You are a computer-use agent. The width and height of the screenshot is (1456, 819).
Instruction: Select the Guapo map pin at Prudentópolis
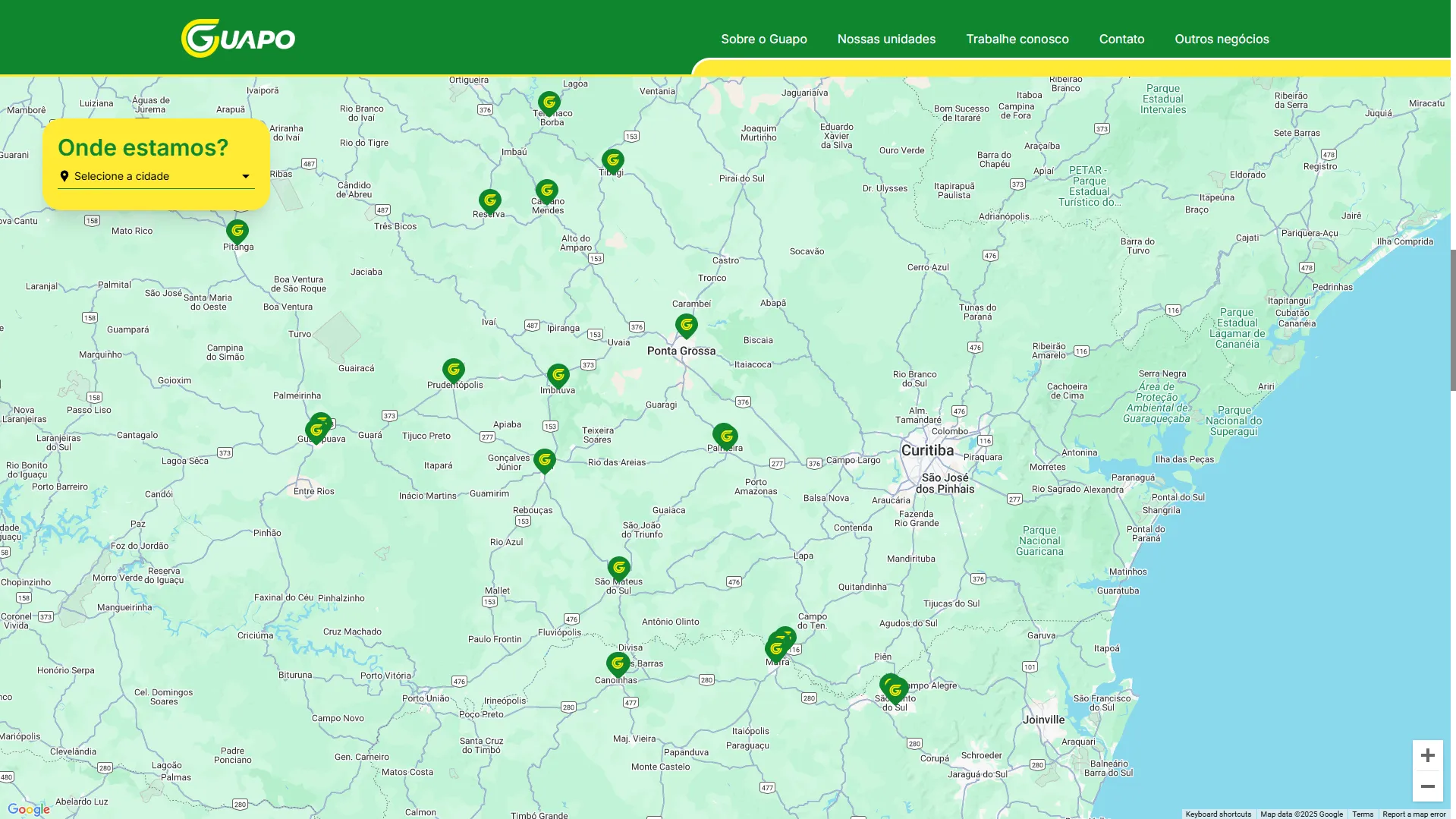click(x=454, y=371)
